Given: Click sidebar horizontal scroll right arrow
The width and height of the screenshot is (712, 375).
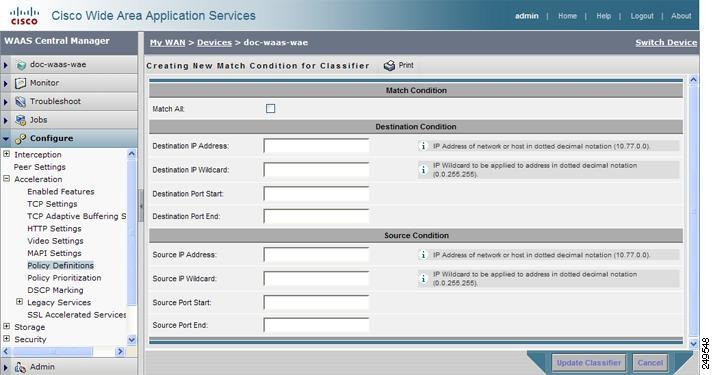Looking at the screenshot, I should click(x=120, y=351).
